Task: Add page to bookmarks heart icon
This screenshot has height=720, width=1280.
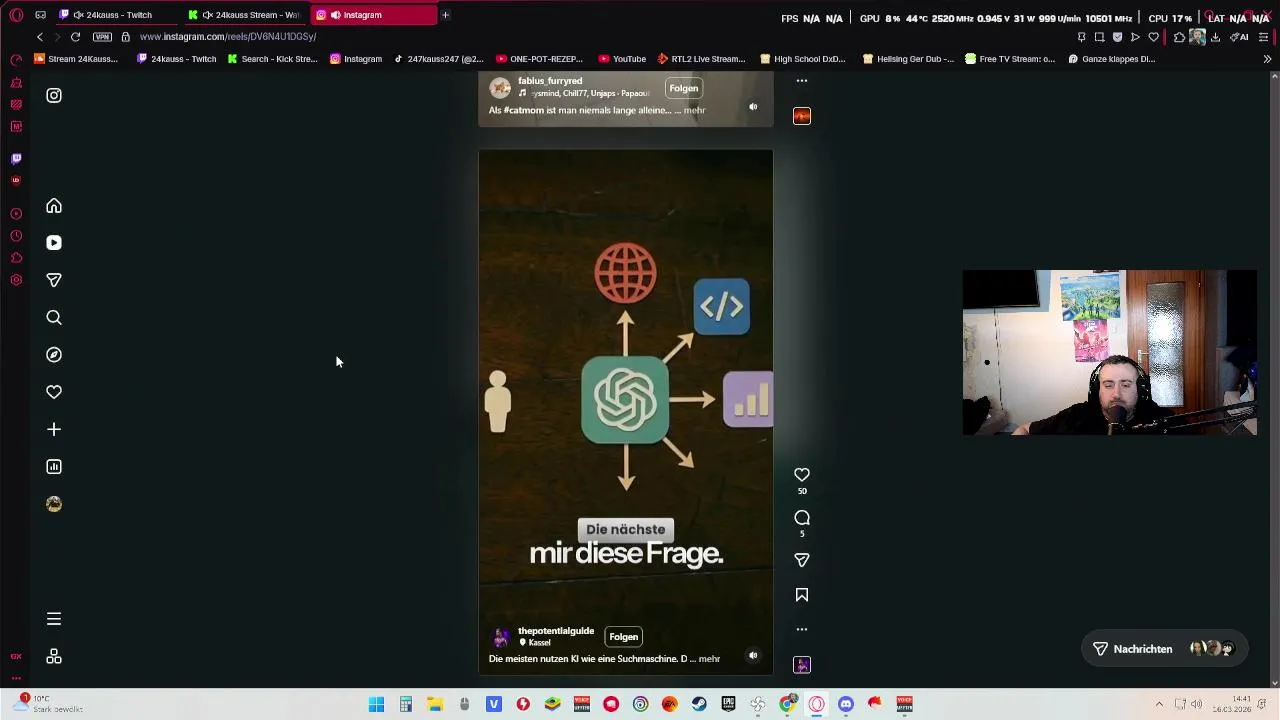Action: tap(1153, 37)
